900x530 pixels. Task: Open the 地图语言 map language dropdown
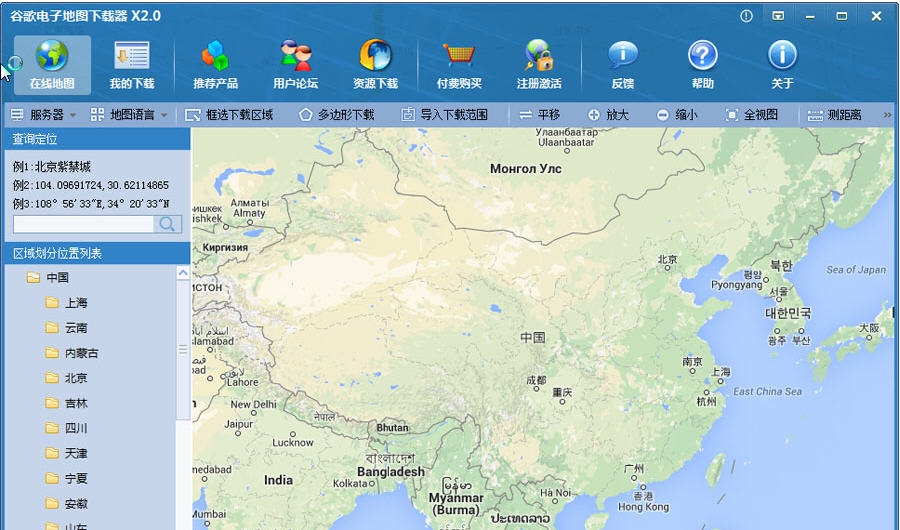[129, 115]
